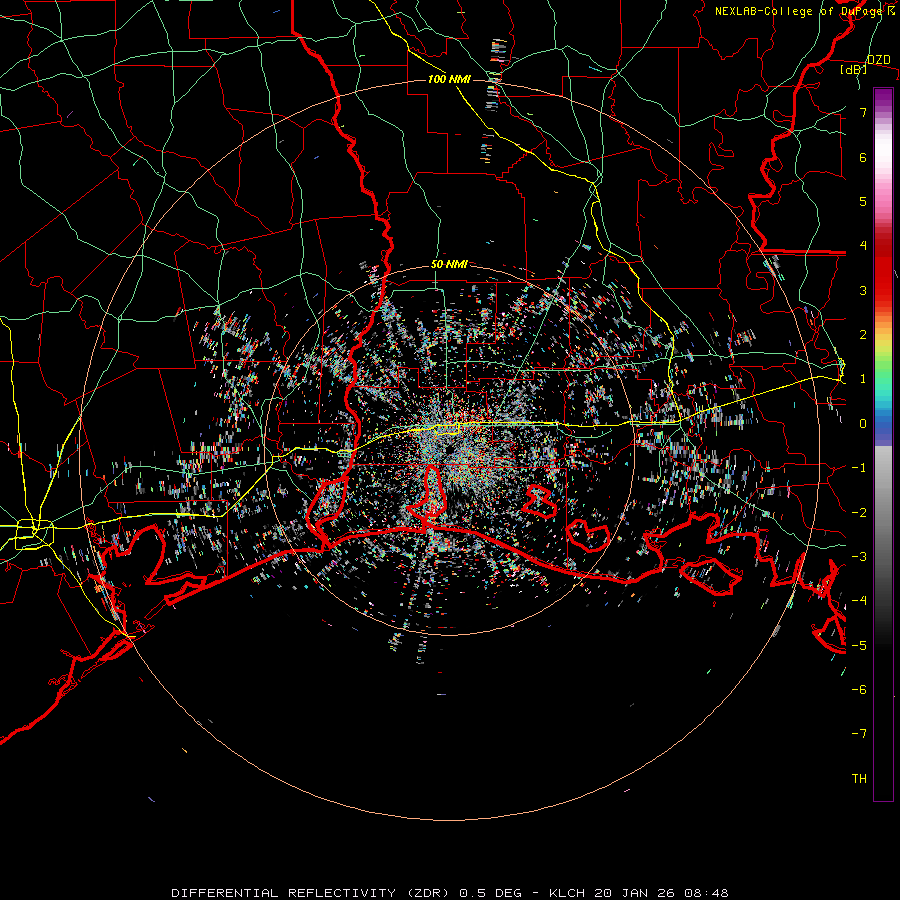Click the colorbar value -1 label

(x=859, y=468)
